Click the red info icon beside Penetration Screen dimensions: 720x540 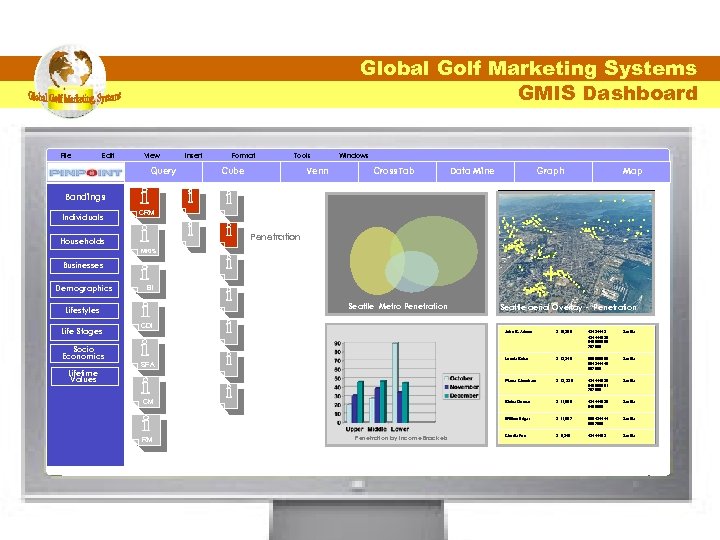coord(231,236)
